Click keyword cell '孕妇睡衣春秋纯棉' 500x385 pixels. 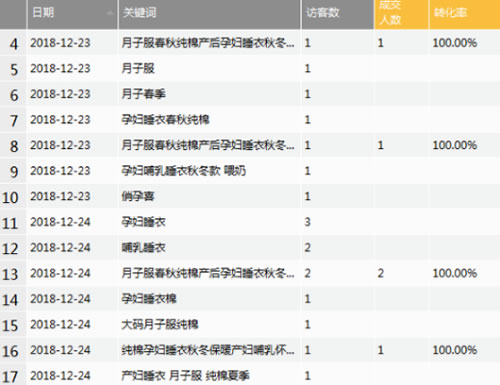pyautogui.click(x=165, y=120)
